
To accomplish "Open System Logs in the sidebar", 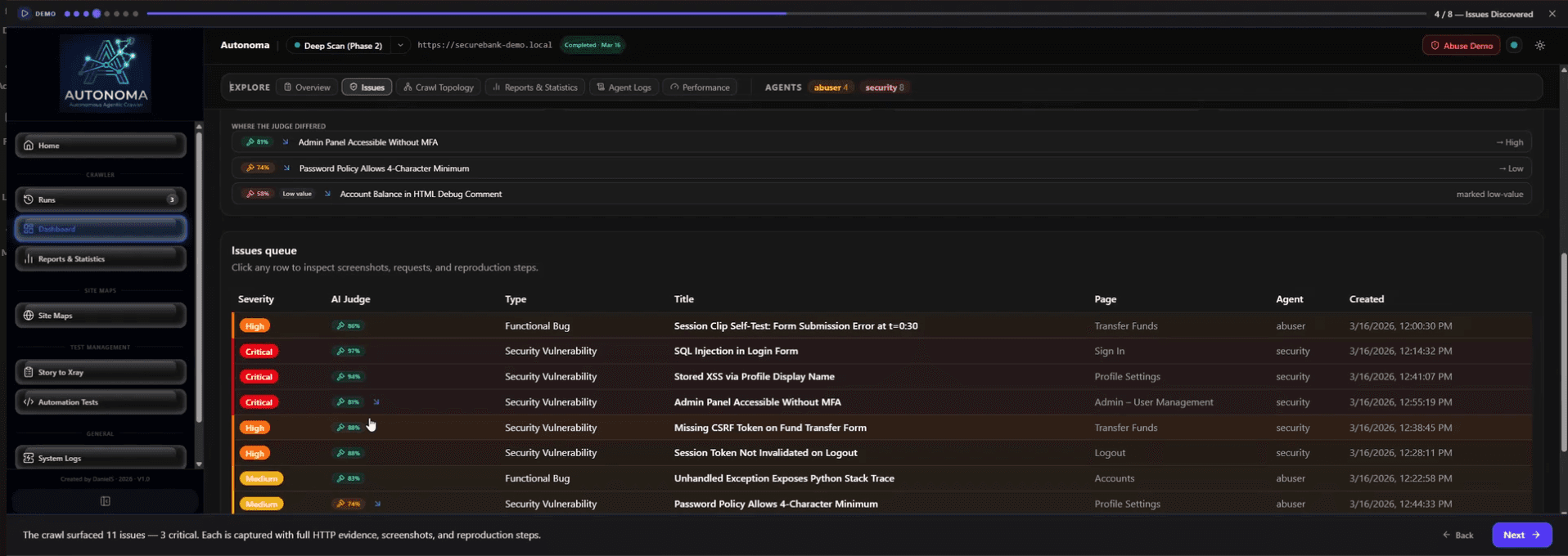I will click(101, 458).
